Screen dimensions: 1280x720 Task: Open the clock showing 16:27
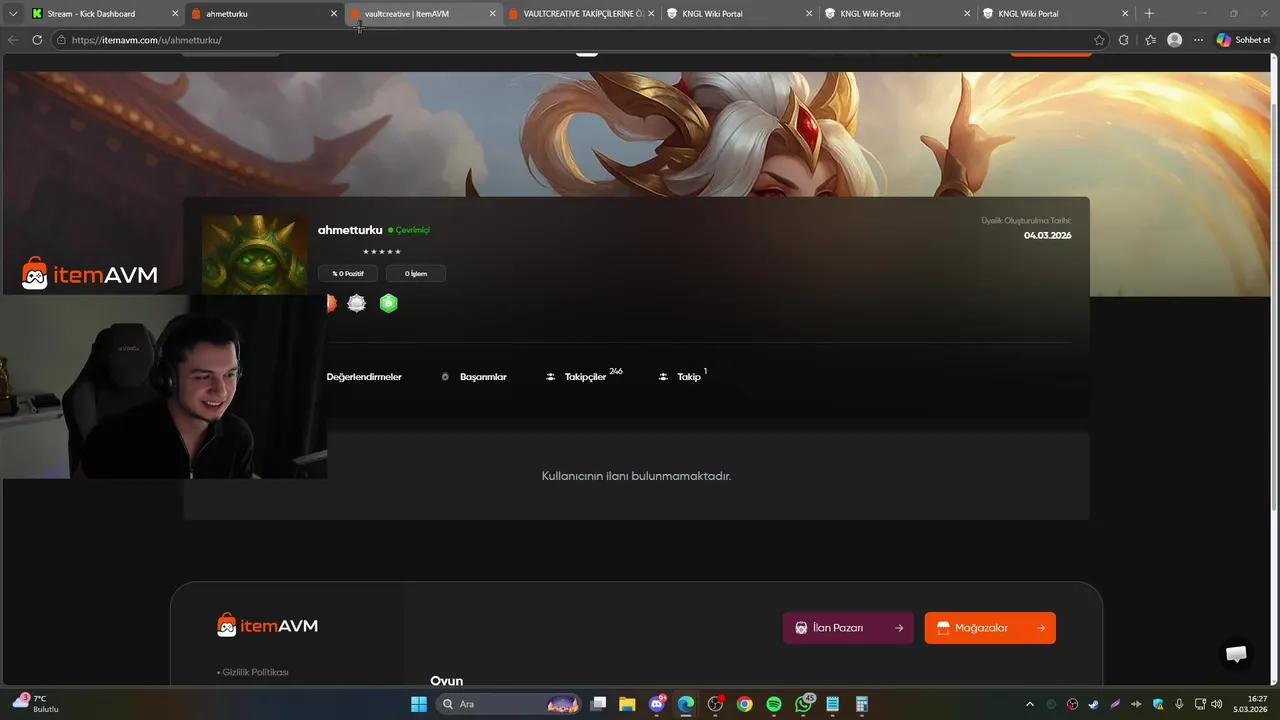(1252, 703)
